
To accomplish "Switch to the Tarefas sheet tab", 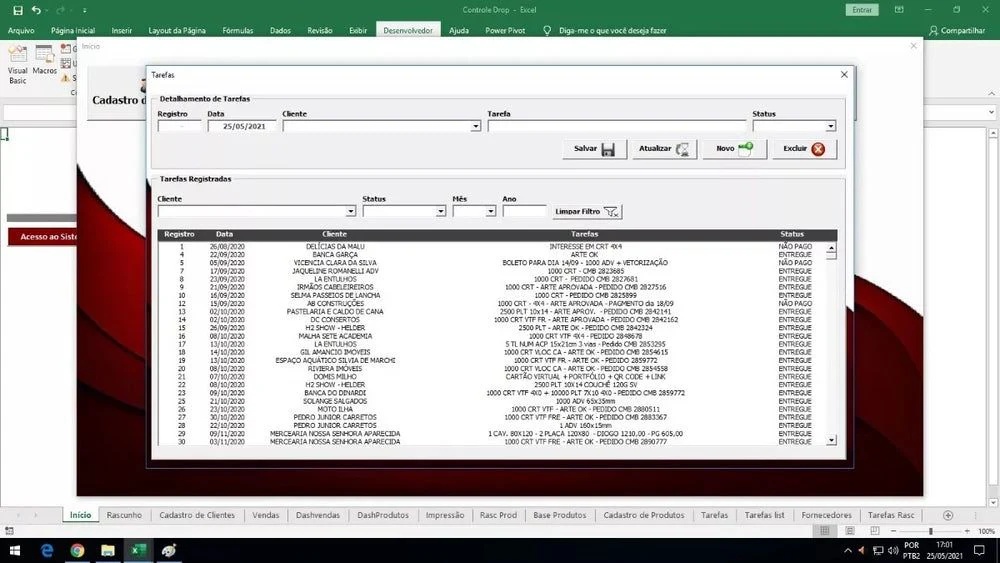I will (x=714, y=515).
